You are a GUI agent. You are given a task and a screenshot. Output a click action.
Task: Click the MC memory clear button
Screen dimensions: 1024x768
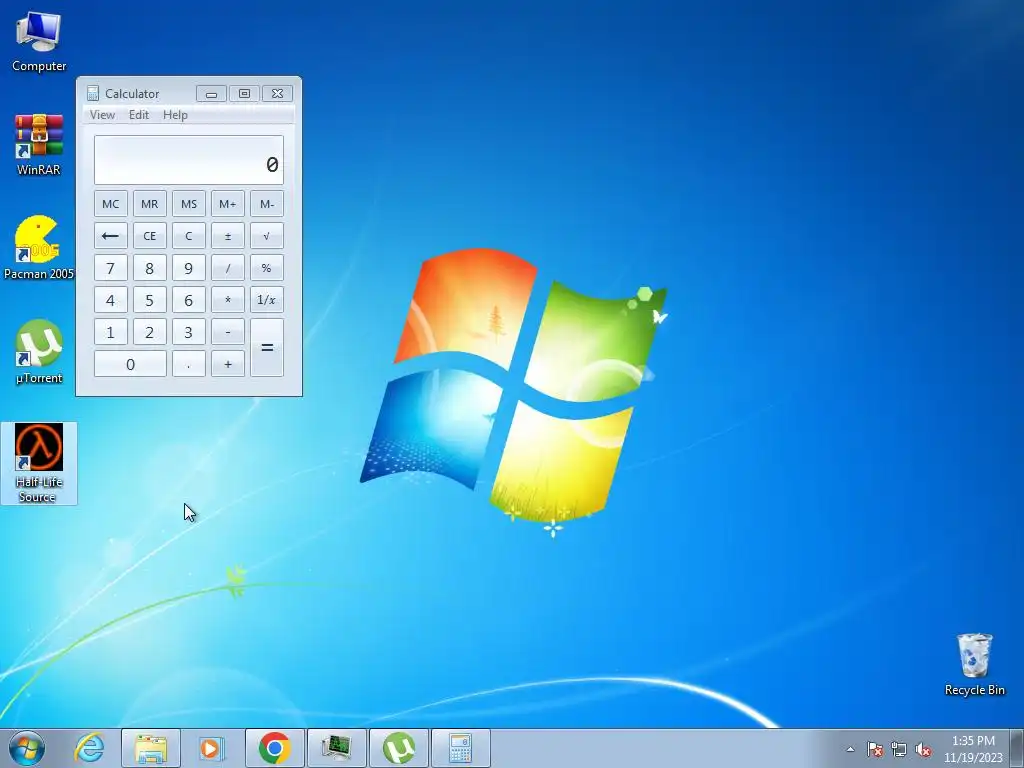click(x=110, y=204)
